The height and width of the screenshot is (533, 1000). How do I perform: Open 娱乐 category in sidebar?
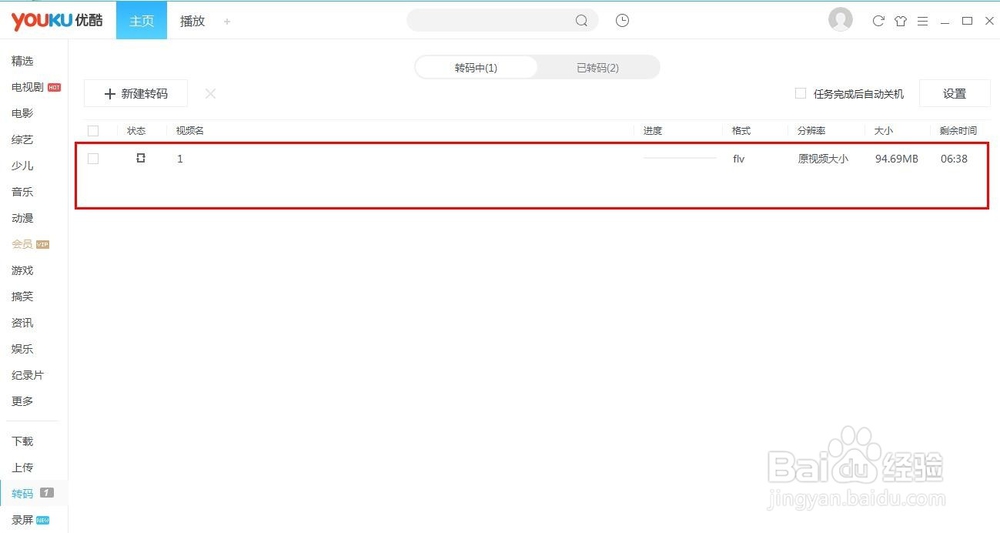pos(22,349)
